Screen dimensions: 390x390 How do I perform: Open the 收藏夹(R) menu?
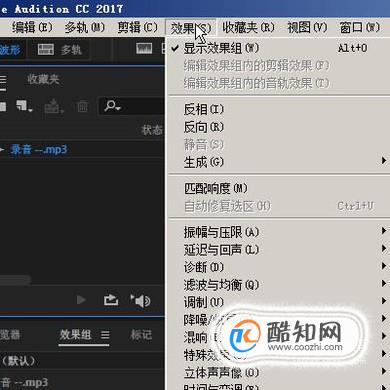point(248,27)
